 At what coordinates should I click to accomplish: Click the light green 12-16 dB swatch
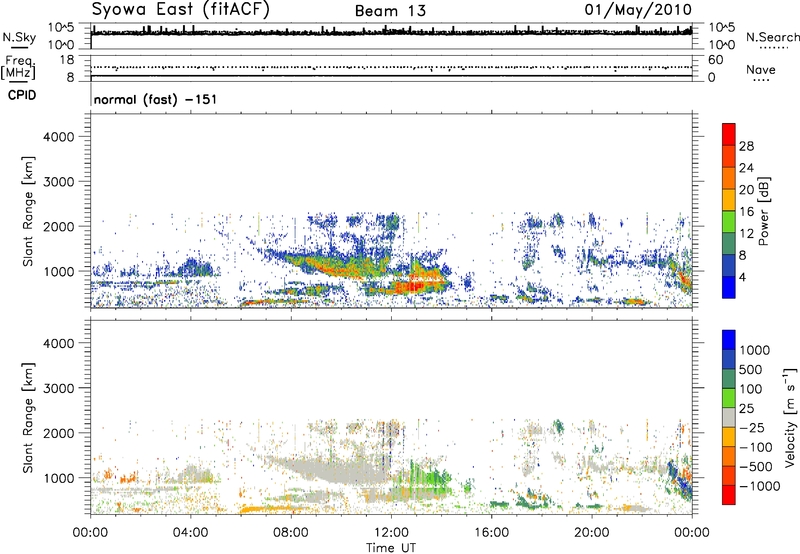(729, 221)
